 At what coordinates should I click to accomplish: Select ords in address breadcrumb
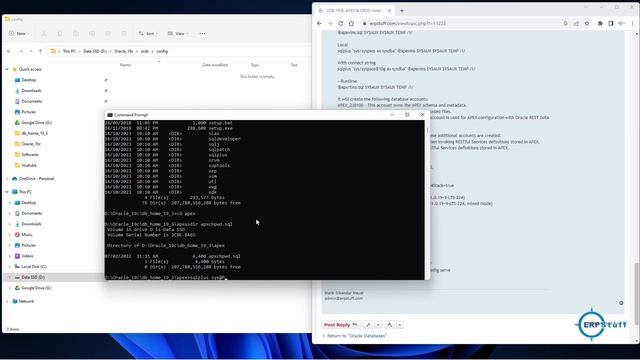pyautogui.click(x=145, y=51)
